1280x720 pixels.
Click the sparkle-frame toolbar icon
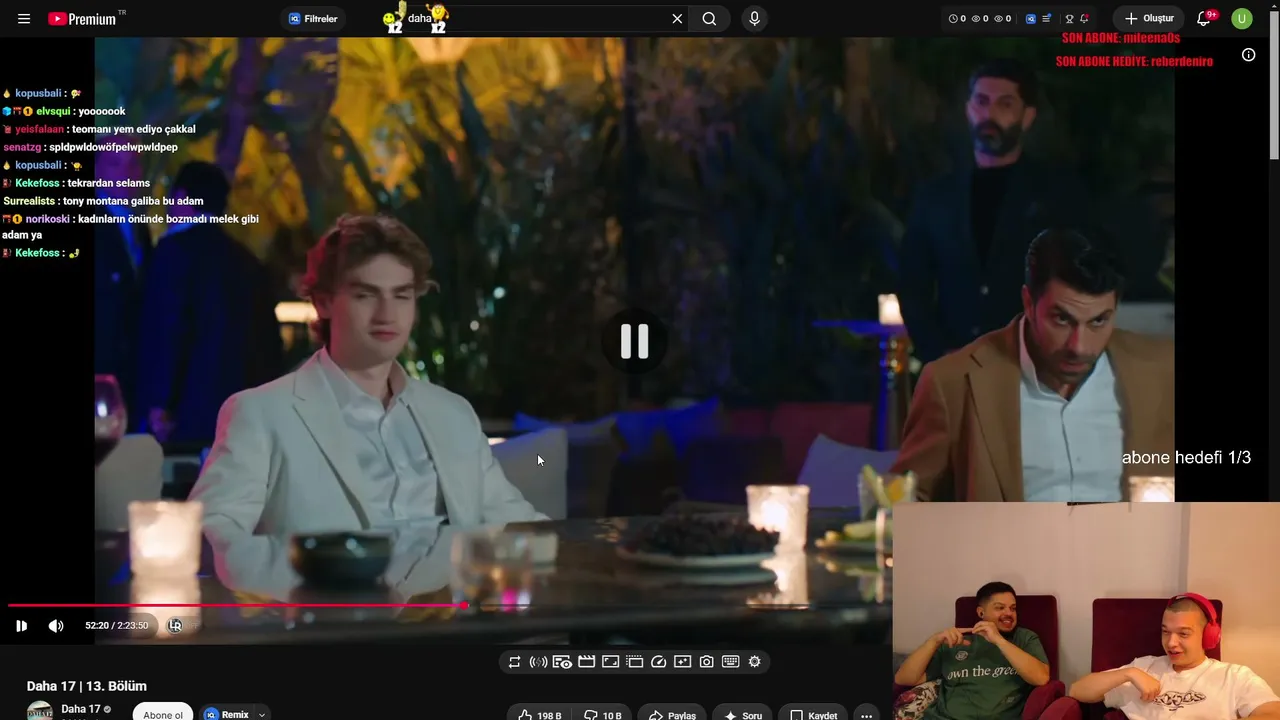(682, 662)
